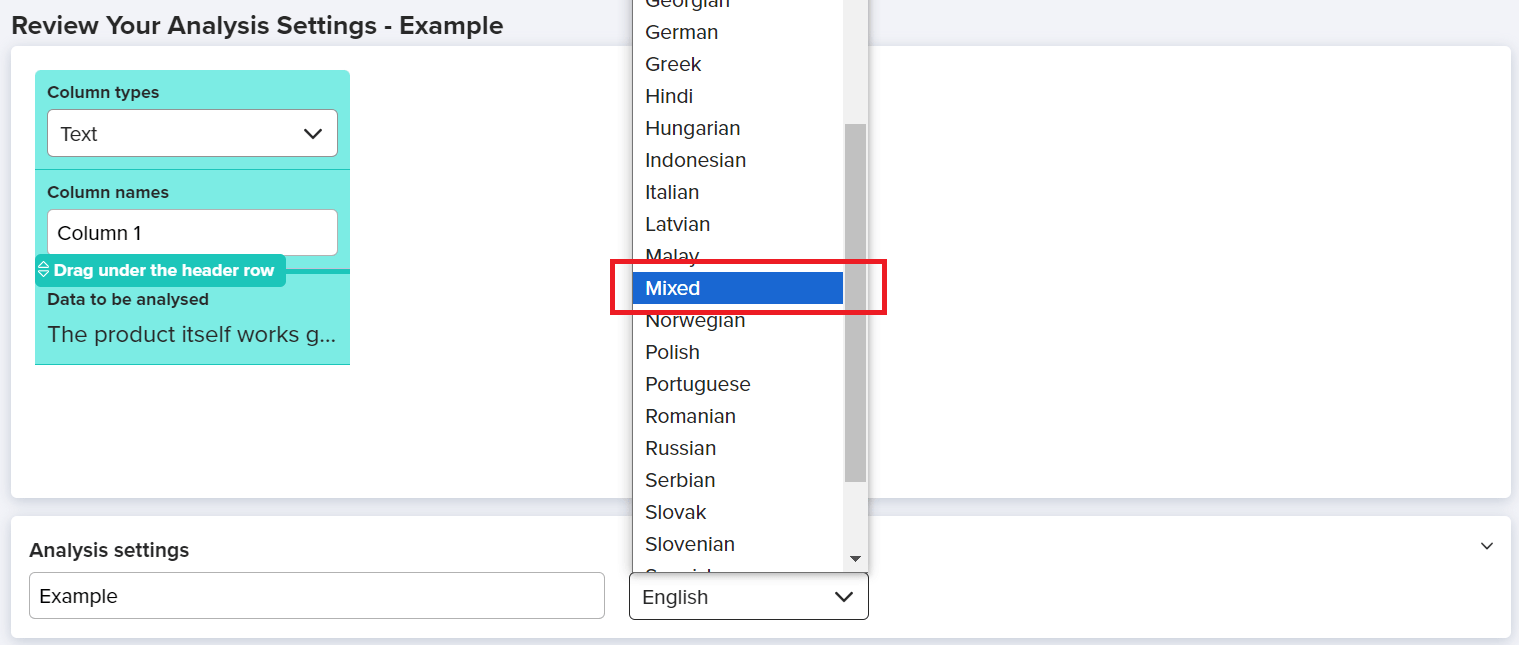
Task: Click the chevron on the Column types dropdown
Action: (312, 133)
